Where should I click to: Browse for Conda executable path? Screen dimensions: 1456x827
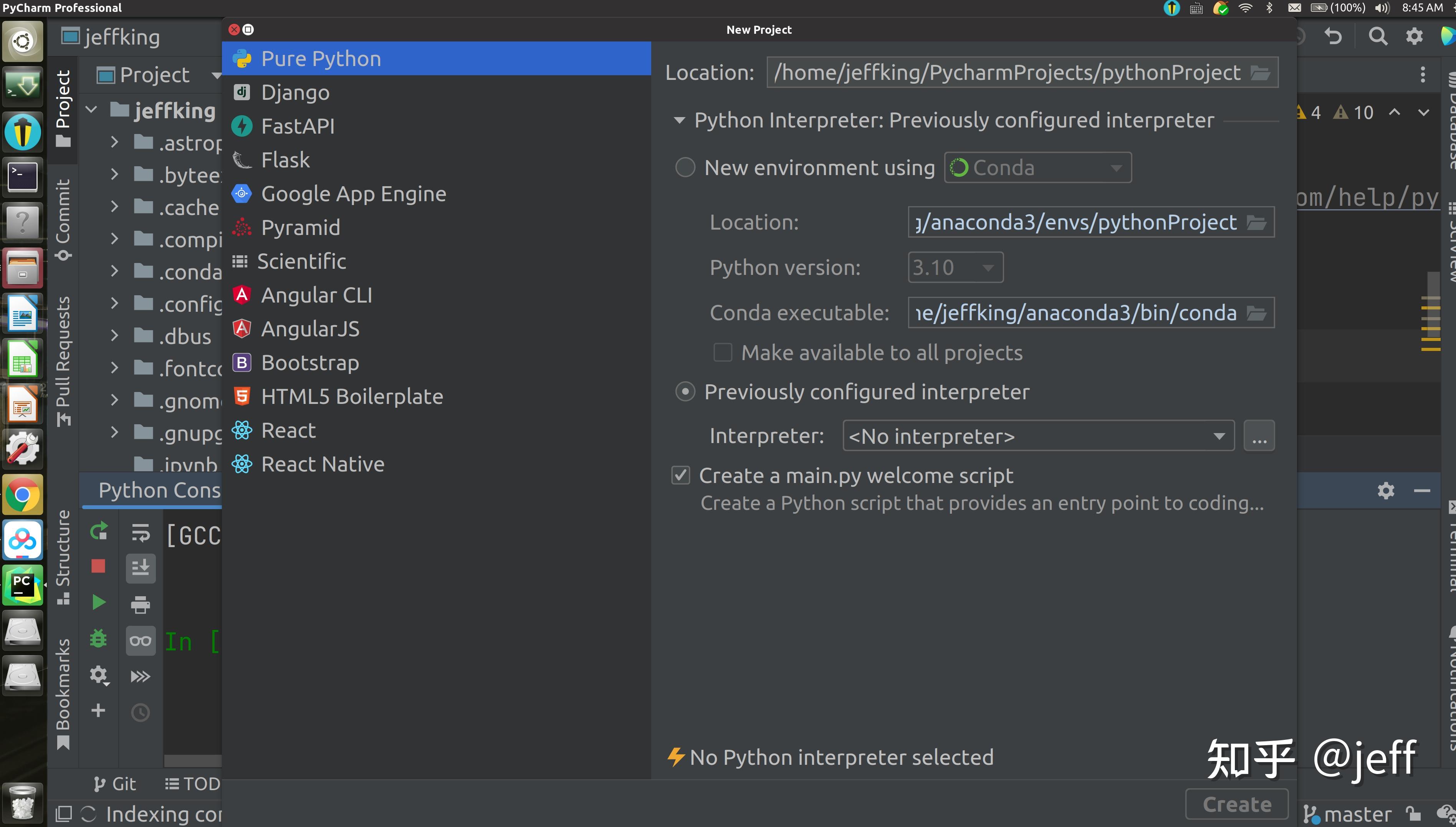1256,313
